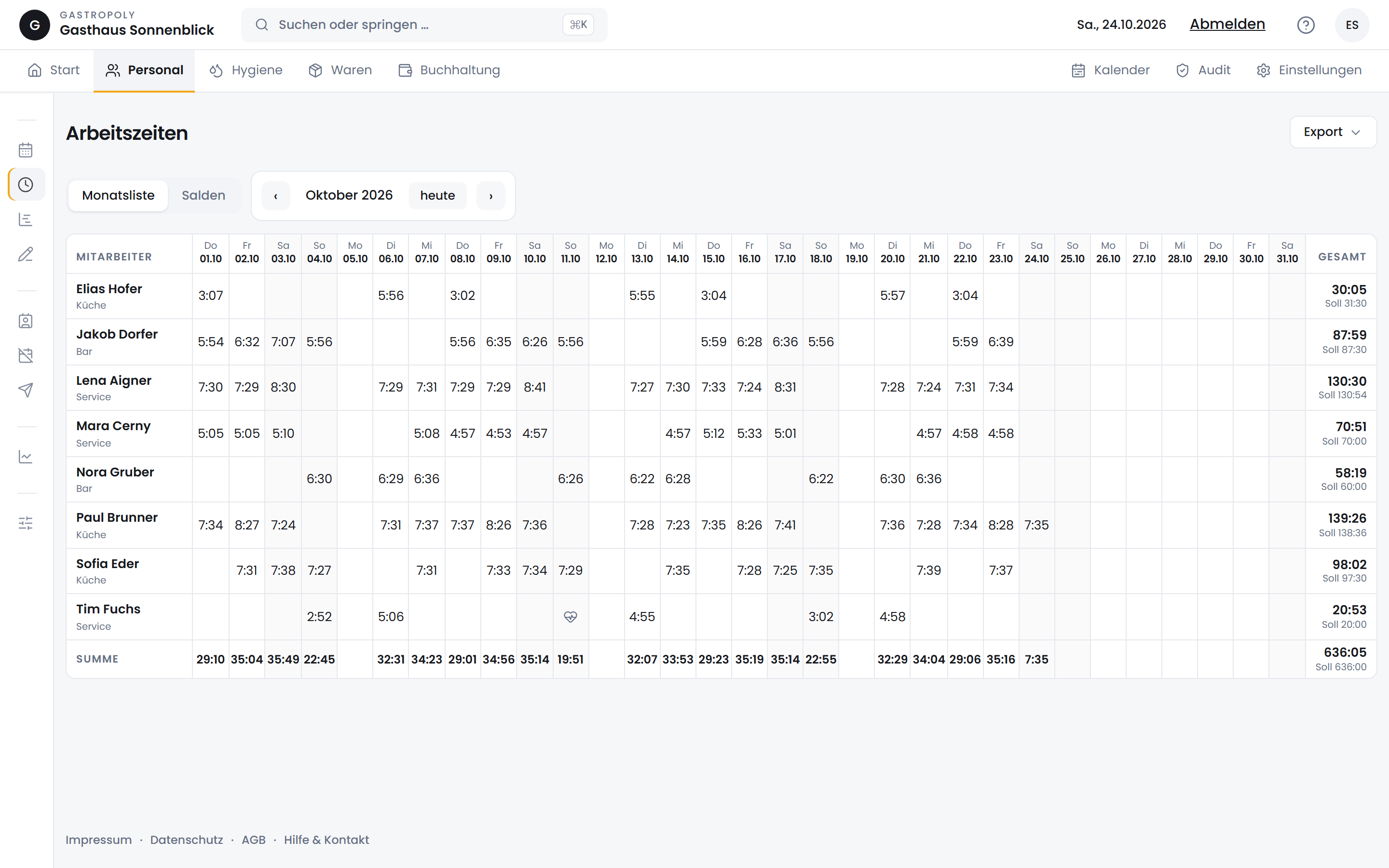The width and height of the screenshot is (1389, 868).
Task: Select employee Nora Gruber
Action: coord(115,472)
